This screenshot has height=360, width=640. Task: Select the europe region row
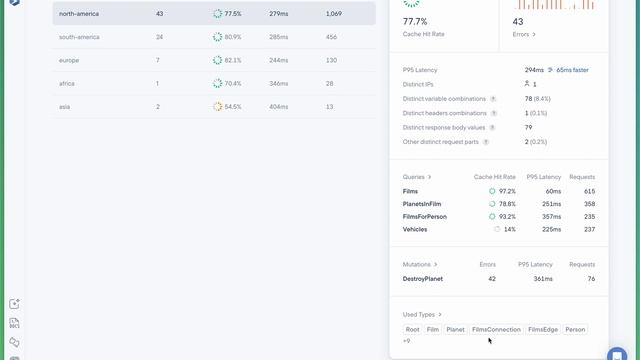[214, 60]
